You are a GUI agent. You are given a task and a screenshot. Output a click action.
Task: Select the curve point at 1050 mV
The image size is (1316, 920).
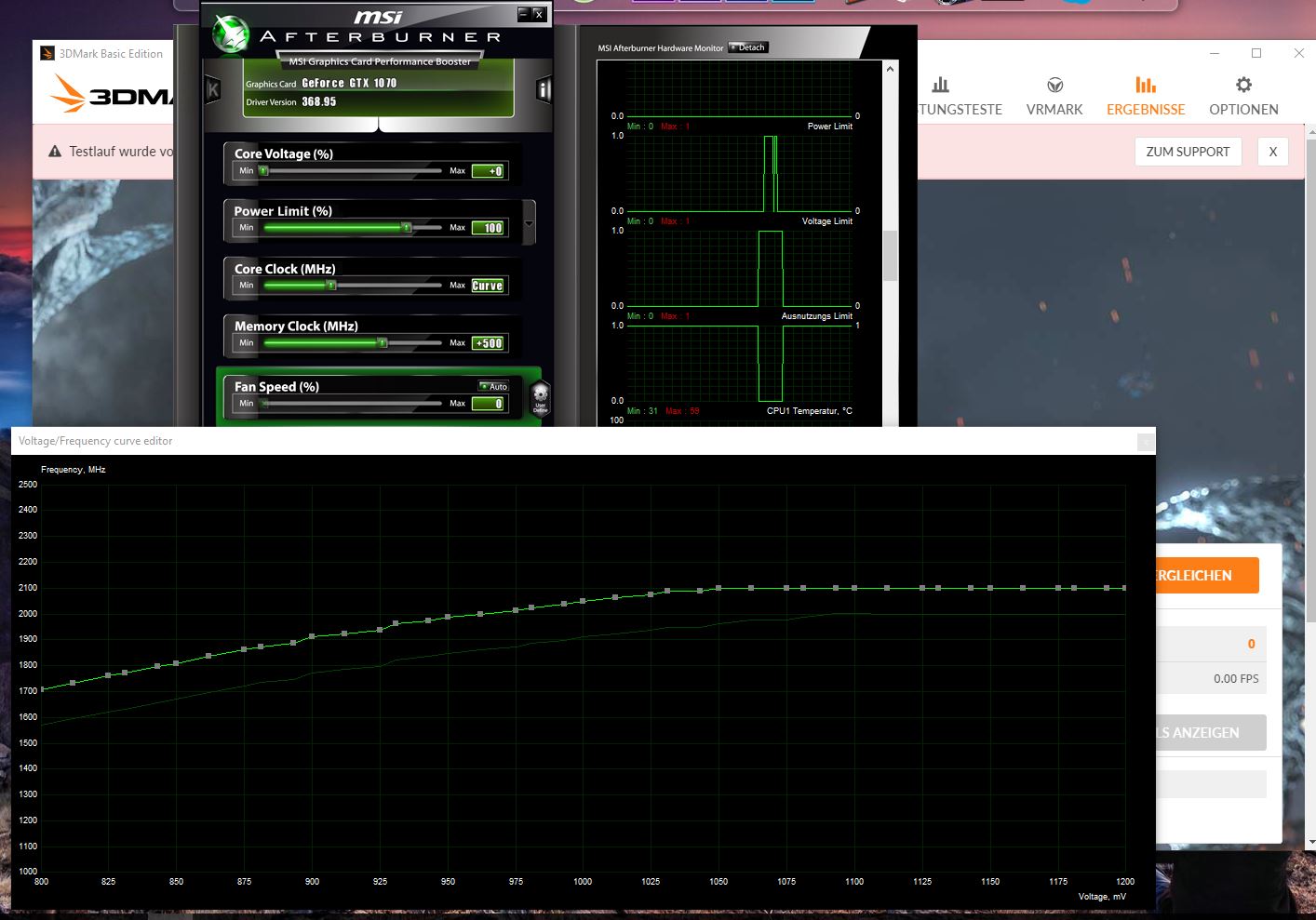coord(718,588)
